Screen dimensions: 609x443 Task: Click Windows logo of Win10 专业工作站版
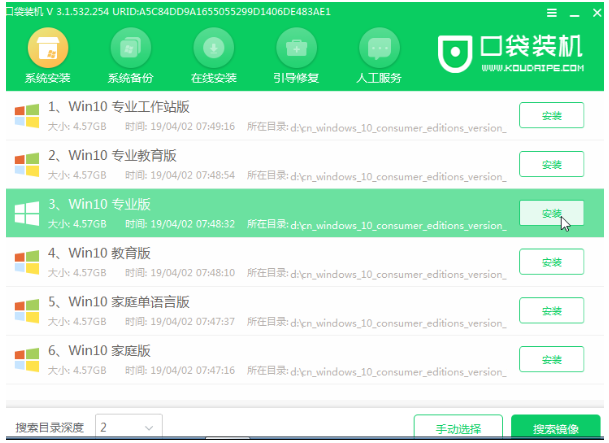click(27, 116)
